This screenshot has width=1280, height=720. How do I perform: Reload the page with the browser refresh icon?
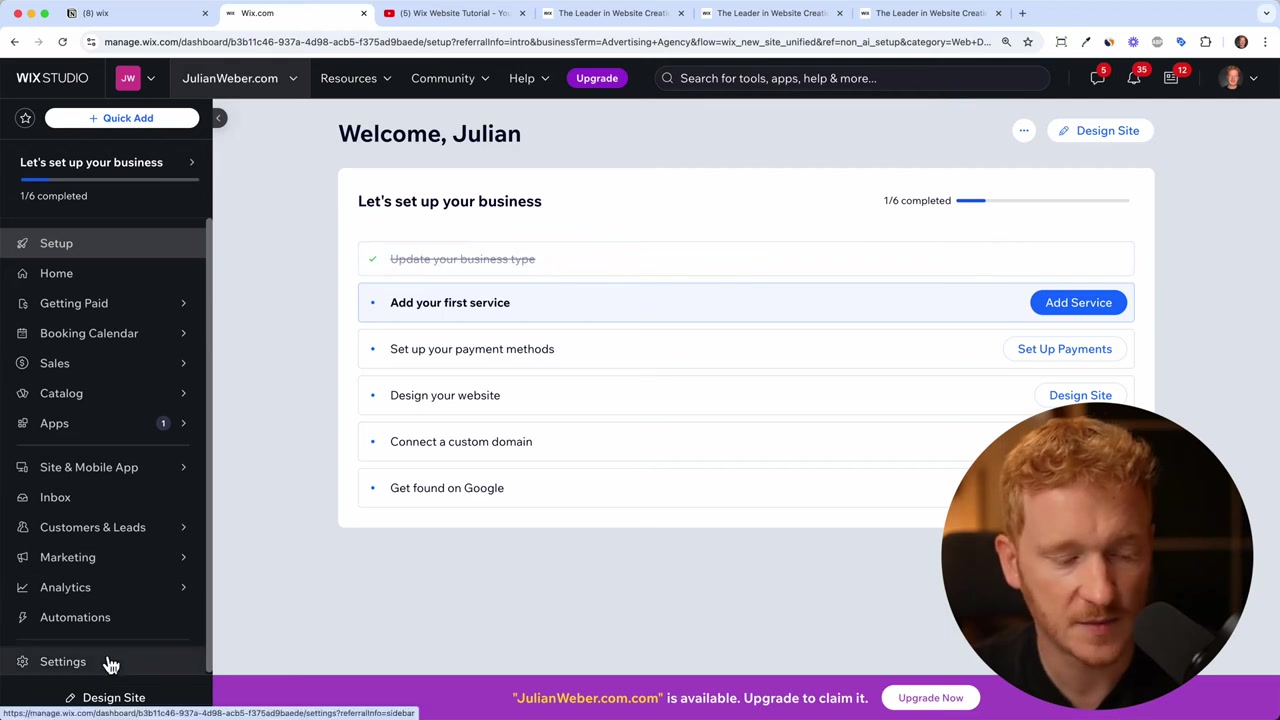(x=62, y=42)
